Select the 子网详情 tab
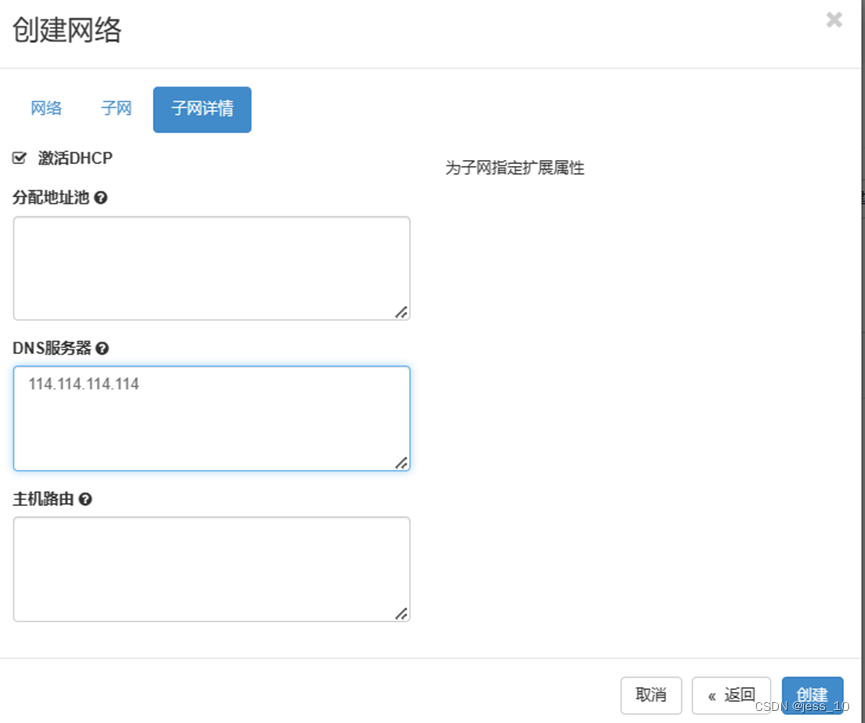 tap(202, 109)
